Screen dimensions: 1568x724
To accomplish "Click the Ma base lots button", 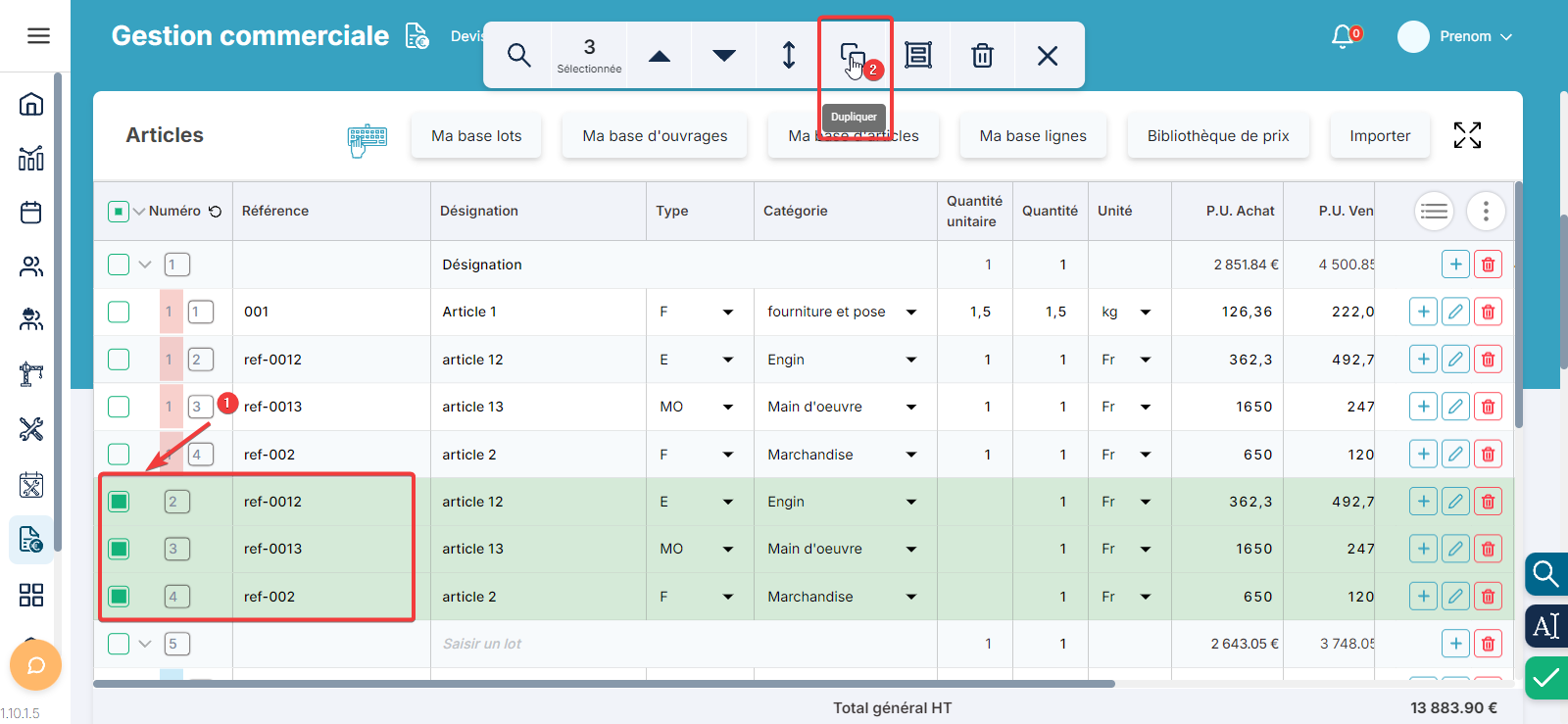I will tap(476, 136).
